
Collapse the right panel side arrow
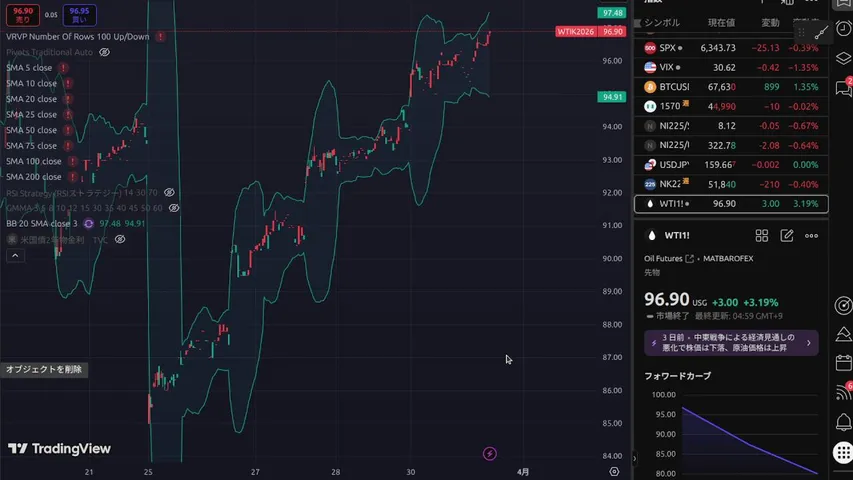(x=634, y=458)
